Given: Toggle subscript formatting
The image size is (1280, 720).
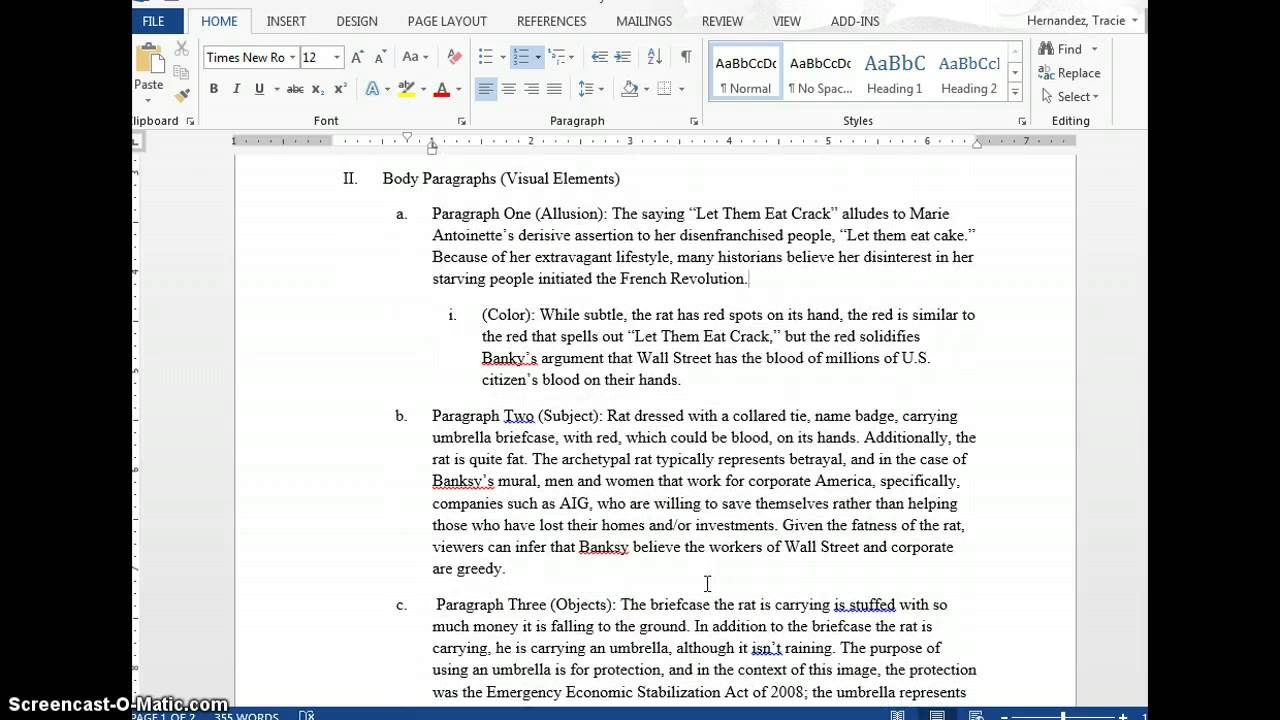Looking at the screenshot, I should click(318, 89).
